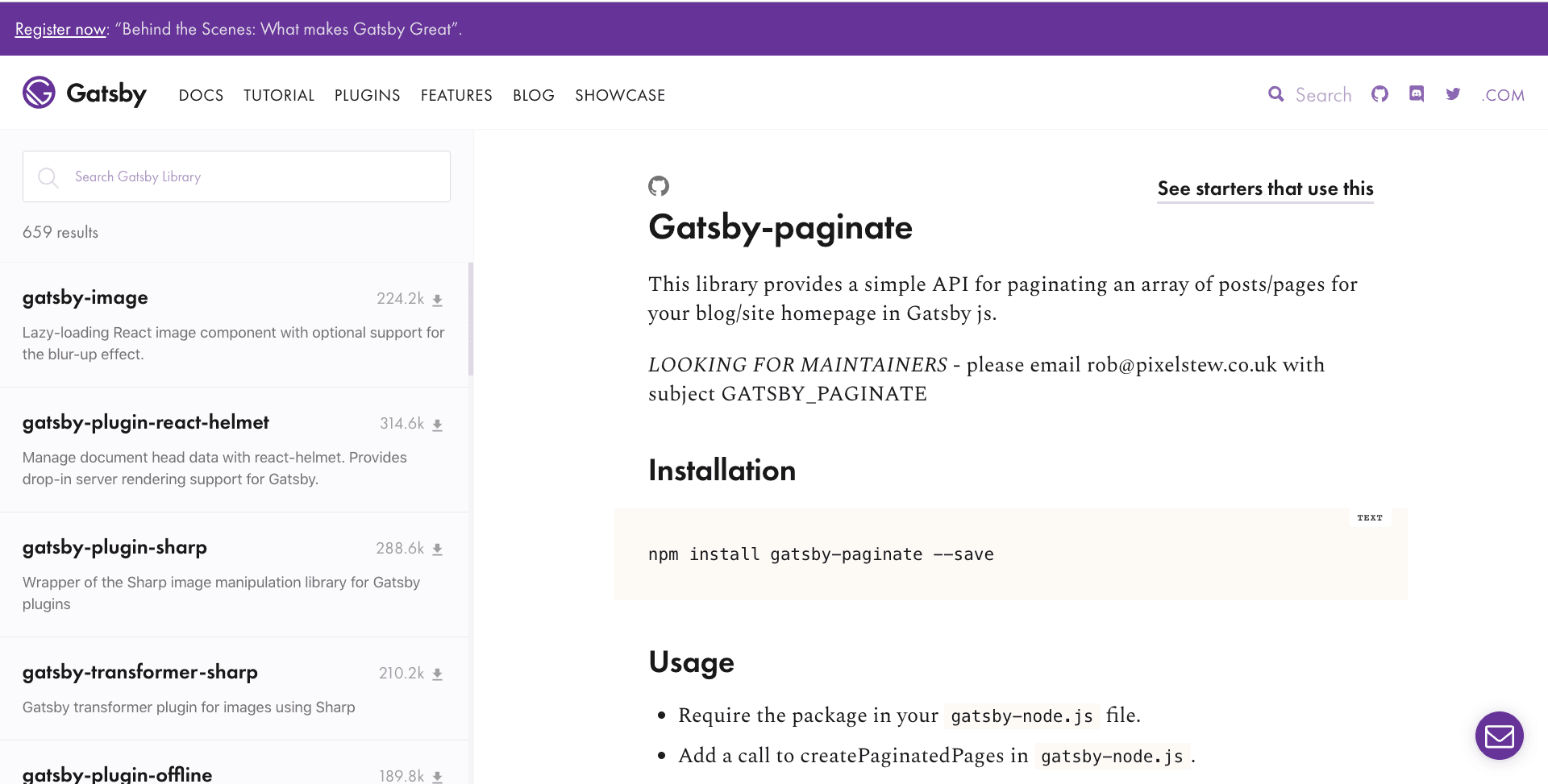1548x784 pixels.
Task: Select gatsby-plugin-react-helmet from results
Action: tap(146, 422)
